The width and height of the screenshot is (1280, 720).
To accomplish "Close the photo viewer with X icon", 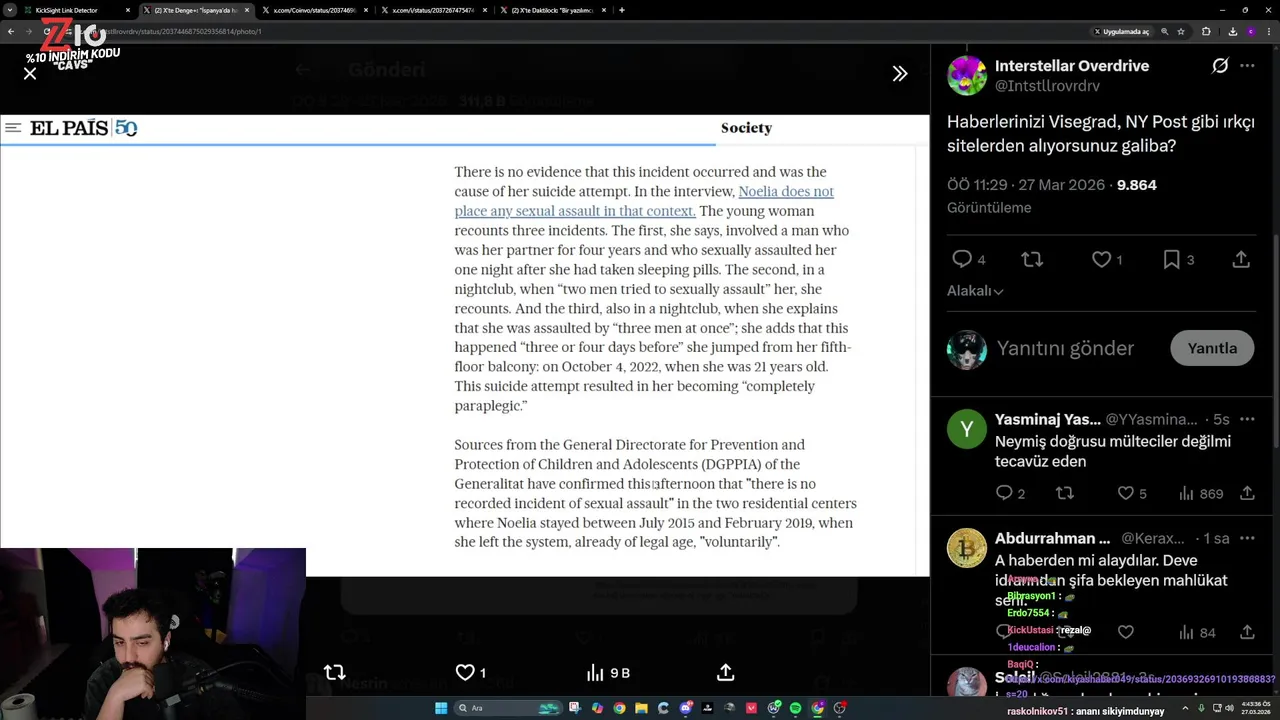I will coord(30,74).
